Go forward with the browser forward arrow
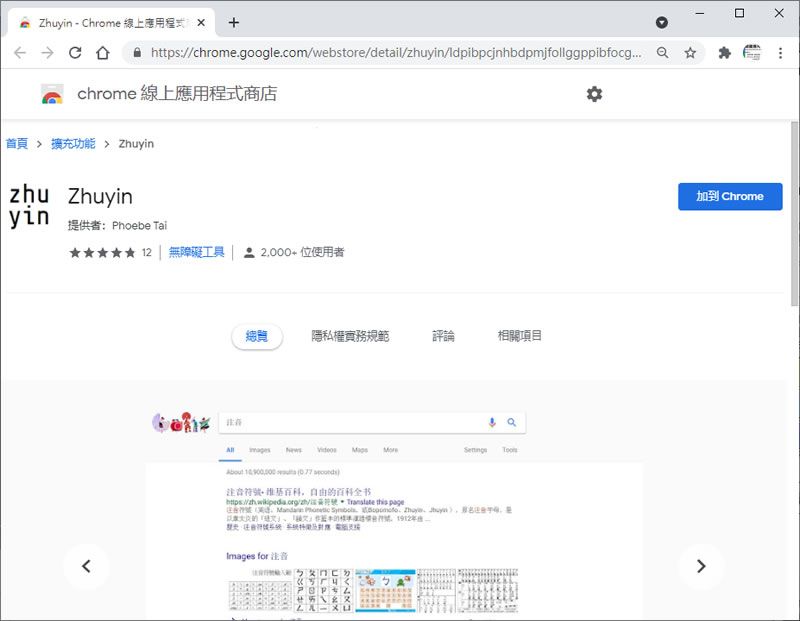 pos(47,53)
